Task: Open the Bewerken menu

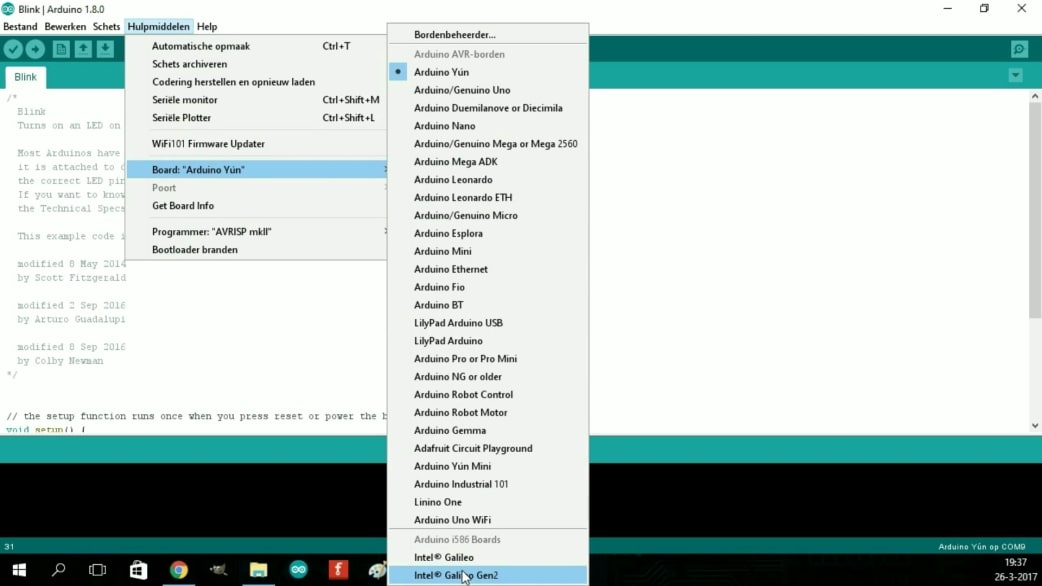Action: pos(65,27)
